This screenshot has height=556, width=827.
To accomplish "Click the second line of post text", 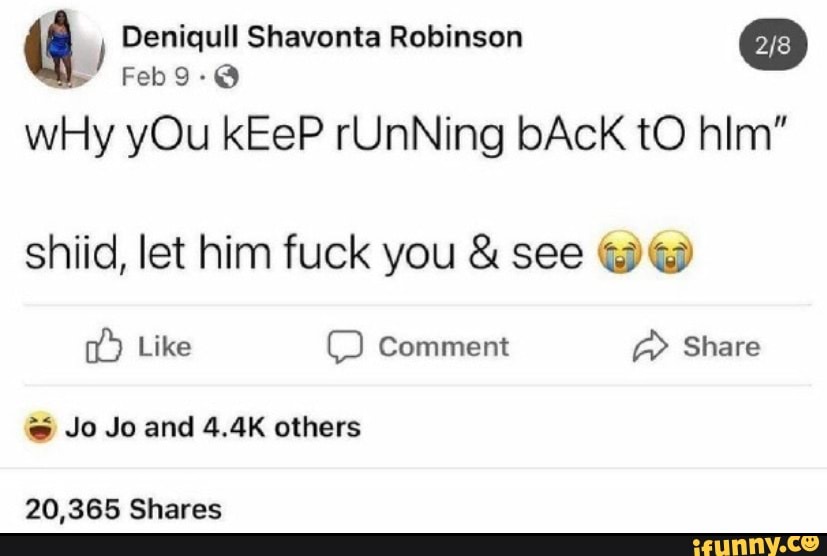I will tap(359, 253).
